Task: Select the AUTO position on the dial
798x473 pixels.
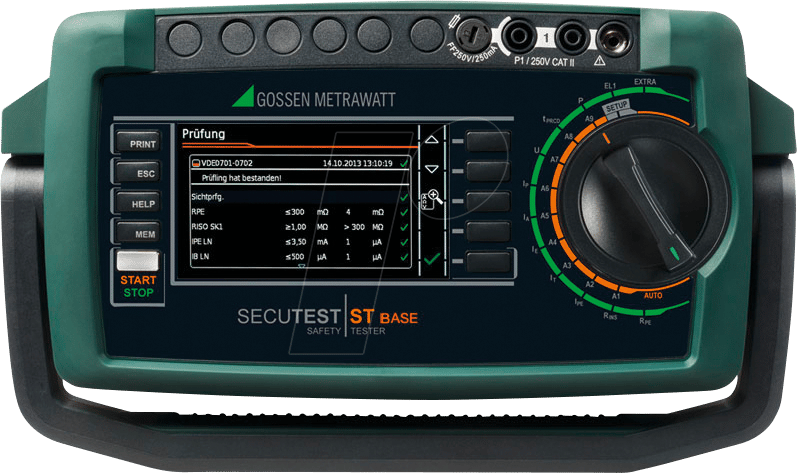Action: coord(653,295)
